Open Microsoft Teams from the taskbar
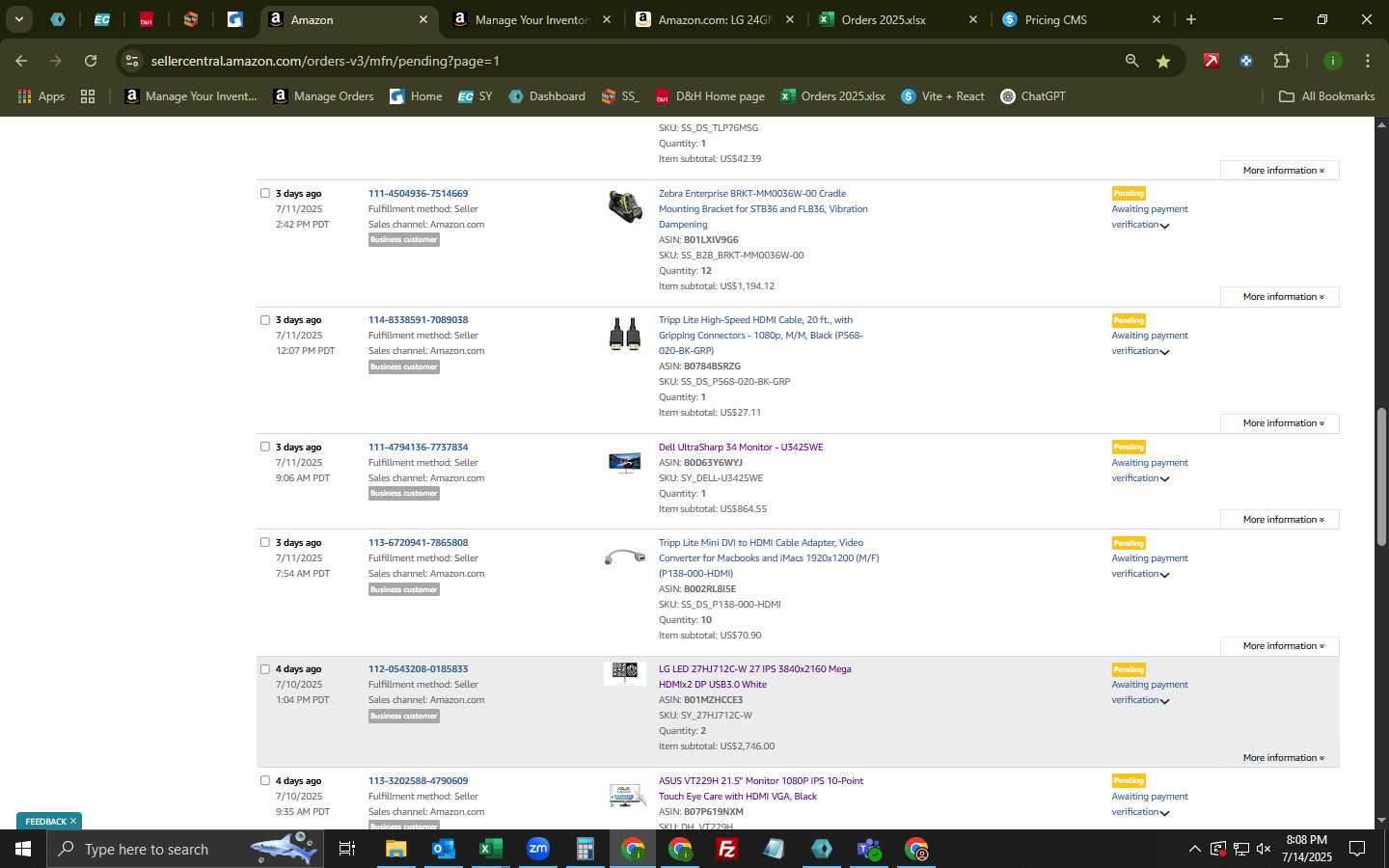Image resolution: width=1389 pixels, height=868 pixels. [x=869, y=849]
